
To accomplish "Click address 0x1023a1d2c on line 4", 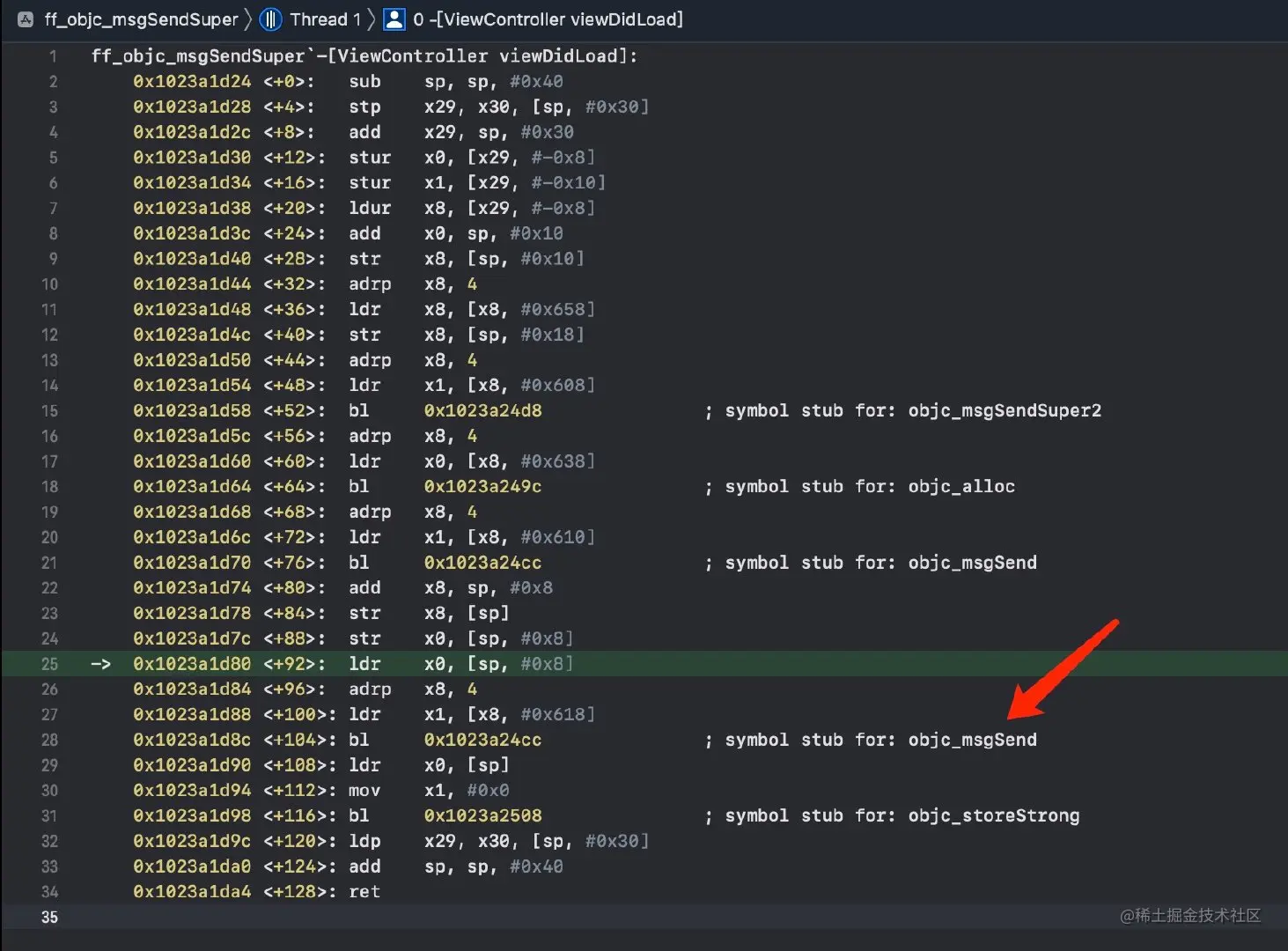I will [x=192, y=133].
